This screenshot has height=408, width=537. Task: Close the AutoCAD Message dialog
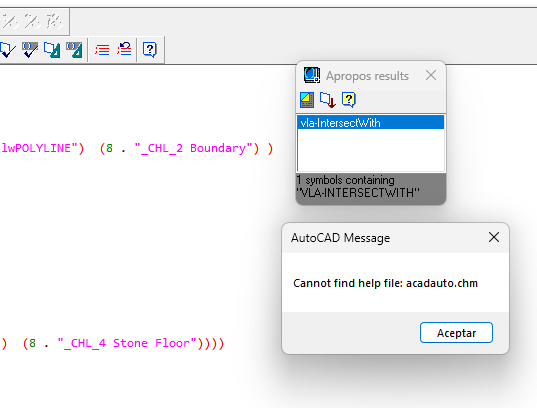[x=494, y=237]
